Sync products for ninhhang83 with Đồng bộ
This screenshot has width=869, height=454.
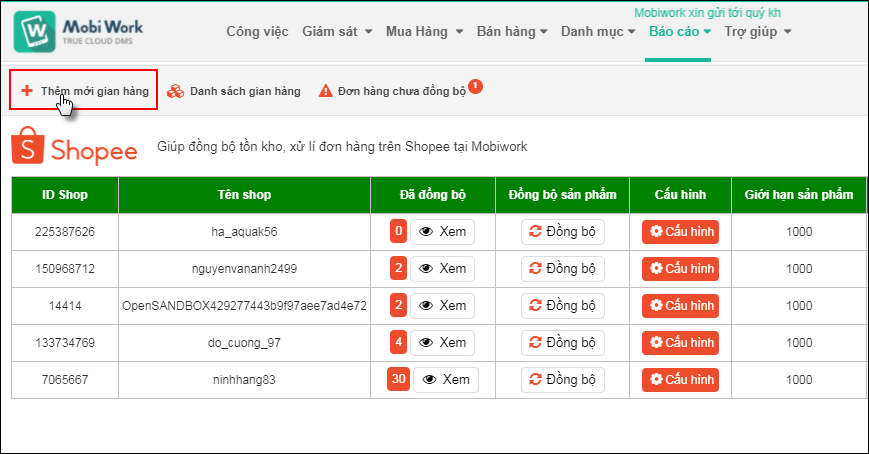pyautogui.click(x=563, y=380)
